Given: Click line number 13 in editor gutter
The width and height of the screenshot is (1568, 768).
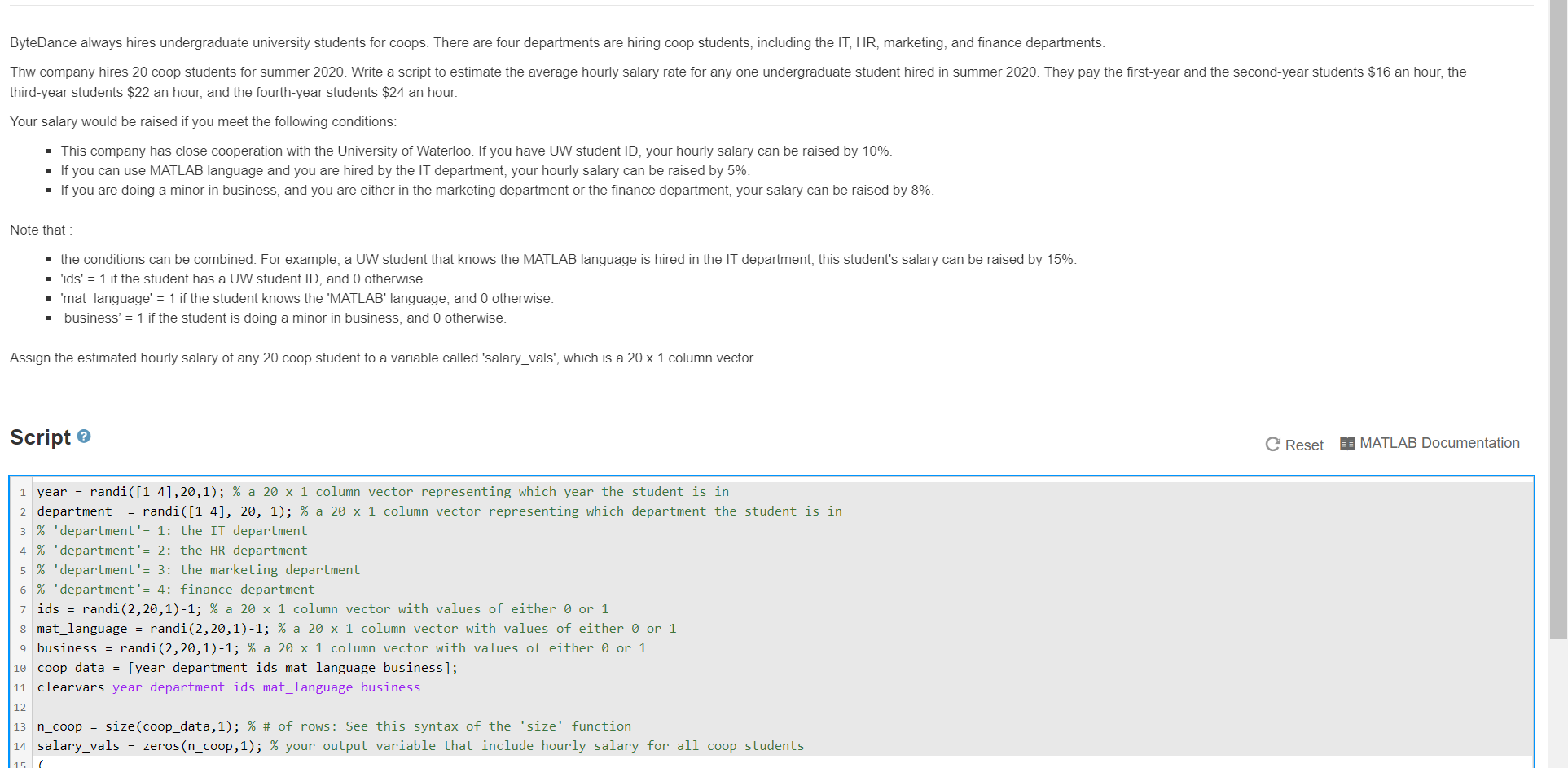Looking at the screenshot, I should (x=20, y=726).
